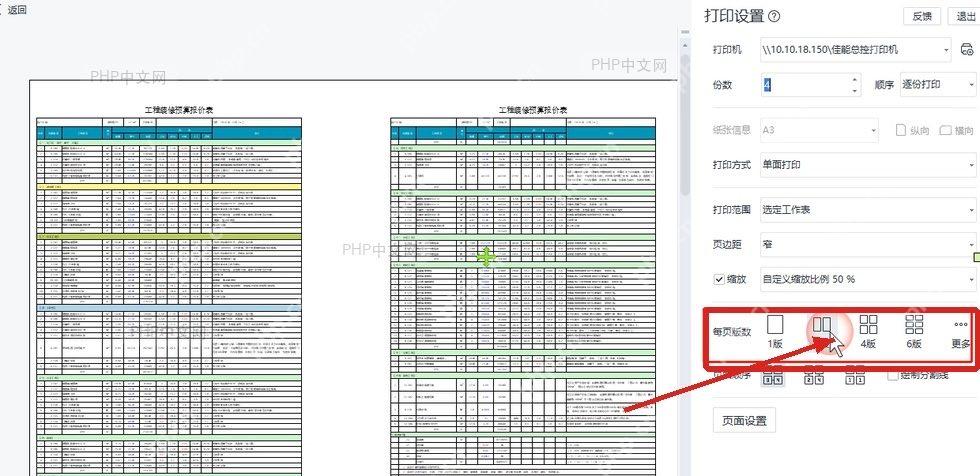This screenshot has width=980, height=476.
Task: Click the 页面设置 page setup button
Action: (744, 420)
